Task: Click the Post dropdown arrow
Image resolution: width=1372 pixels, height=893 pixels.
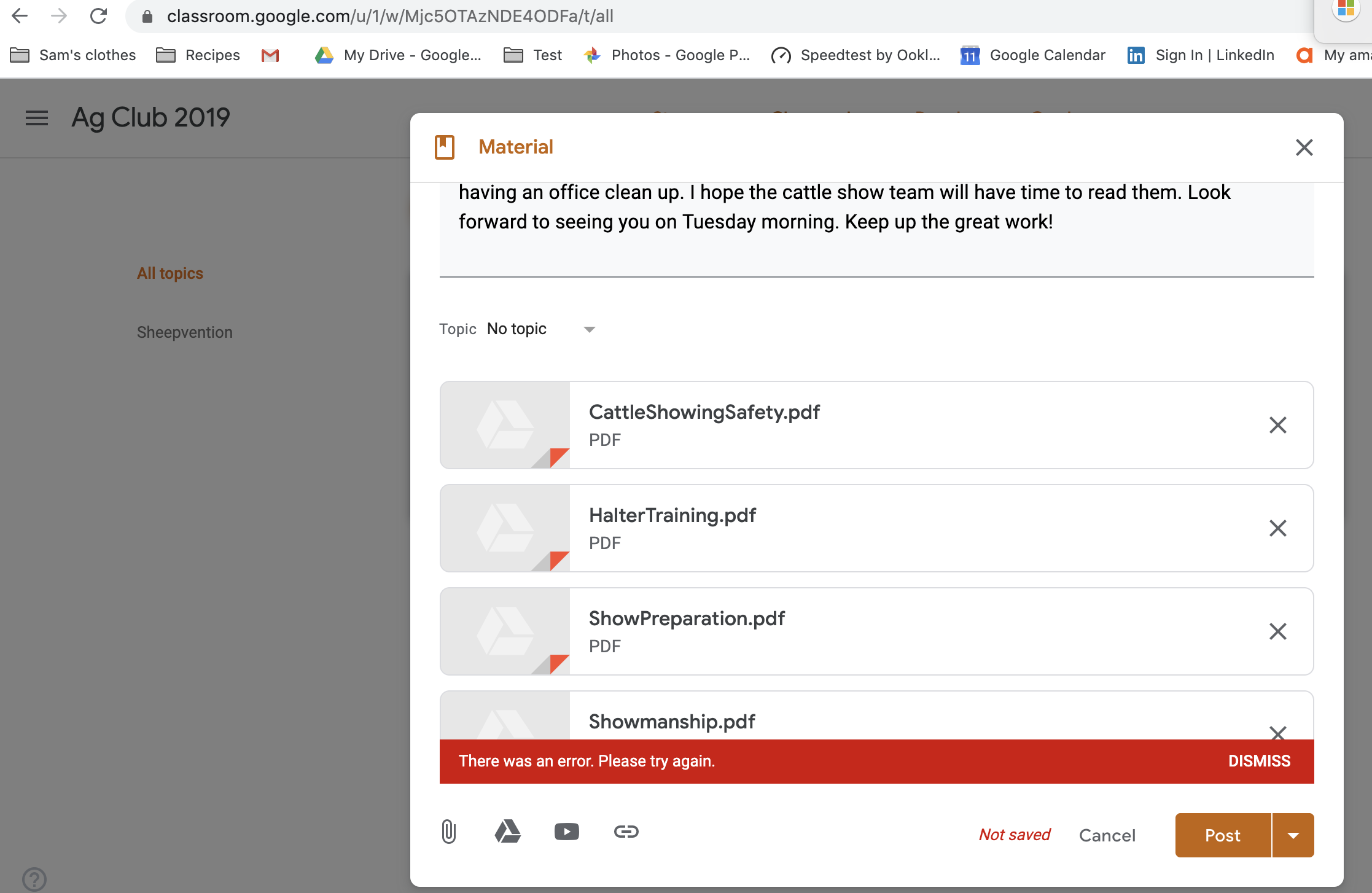Action: [1295, 834]
